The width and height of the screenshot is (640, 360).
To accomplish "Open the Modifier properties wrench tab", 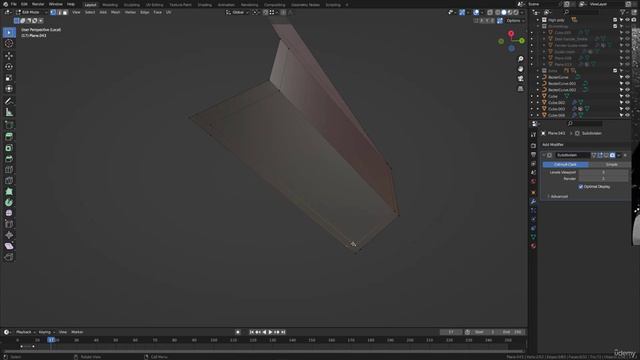I will 533,202.
